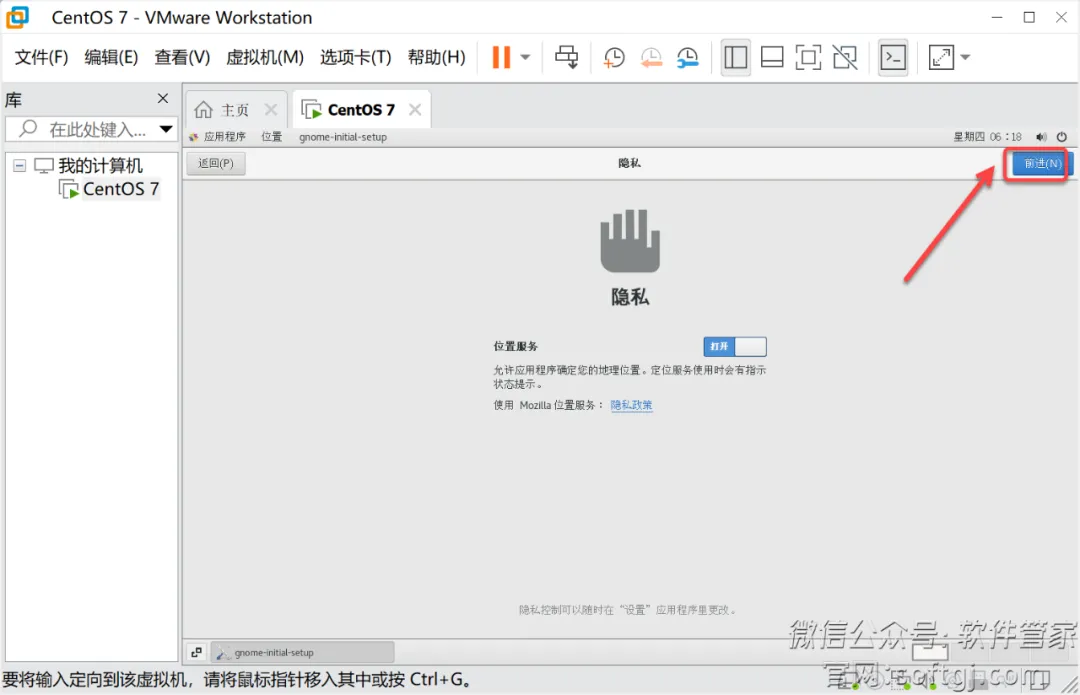Enter full screen mode
1080x695 pixels.
pos(808,57)
